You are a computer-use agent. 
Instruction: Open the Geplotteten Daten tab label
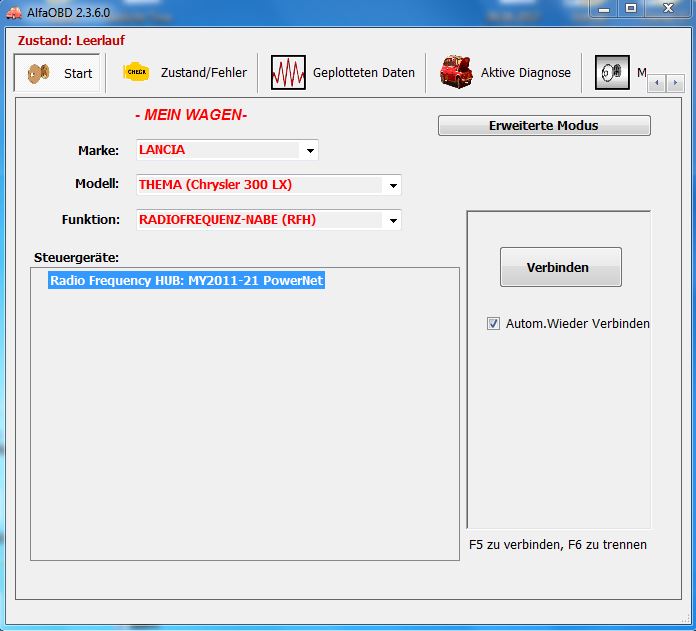(363, 73)
